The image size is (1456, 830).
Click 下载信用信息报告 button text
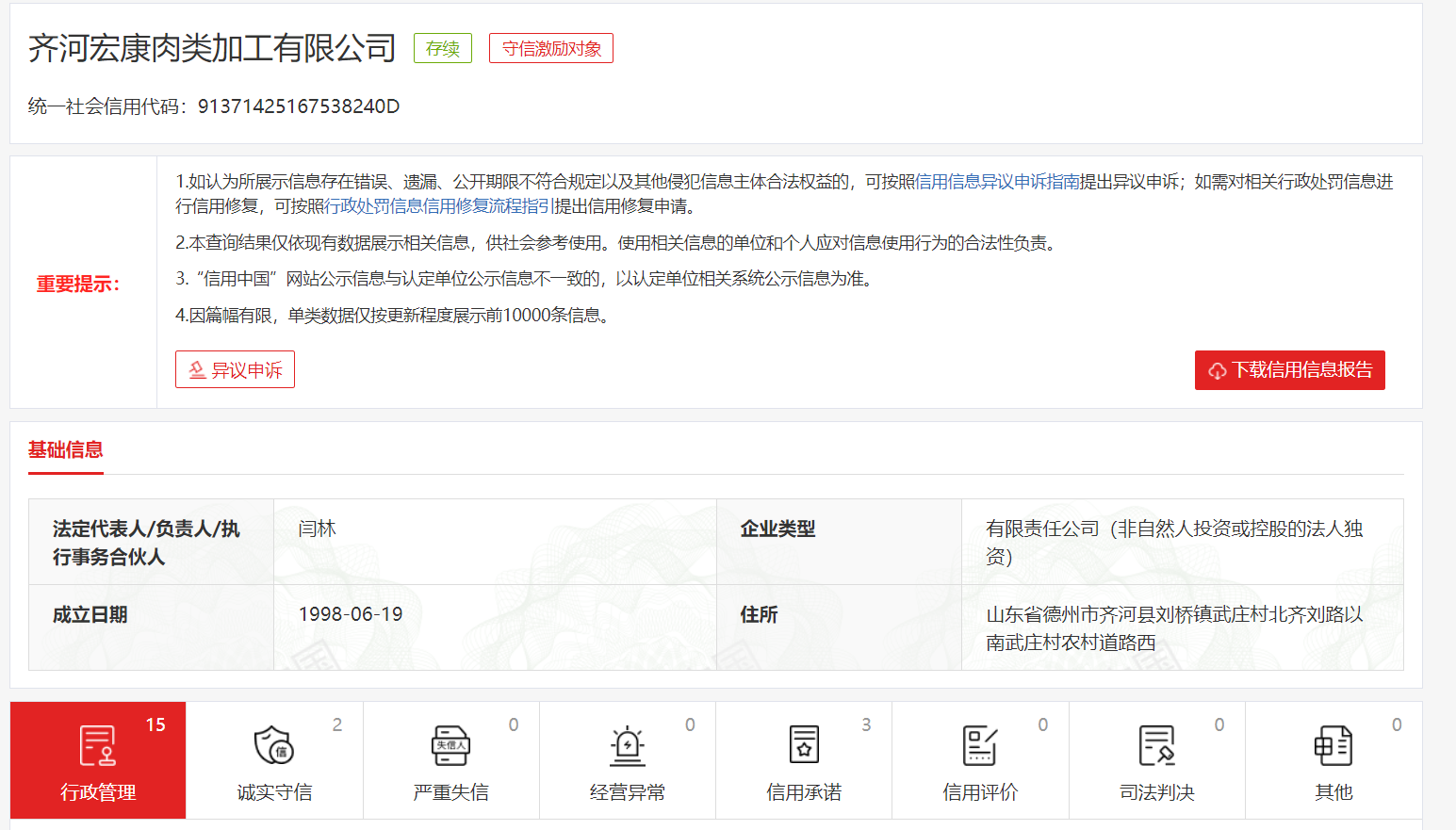pos(1302,370)
